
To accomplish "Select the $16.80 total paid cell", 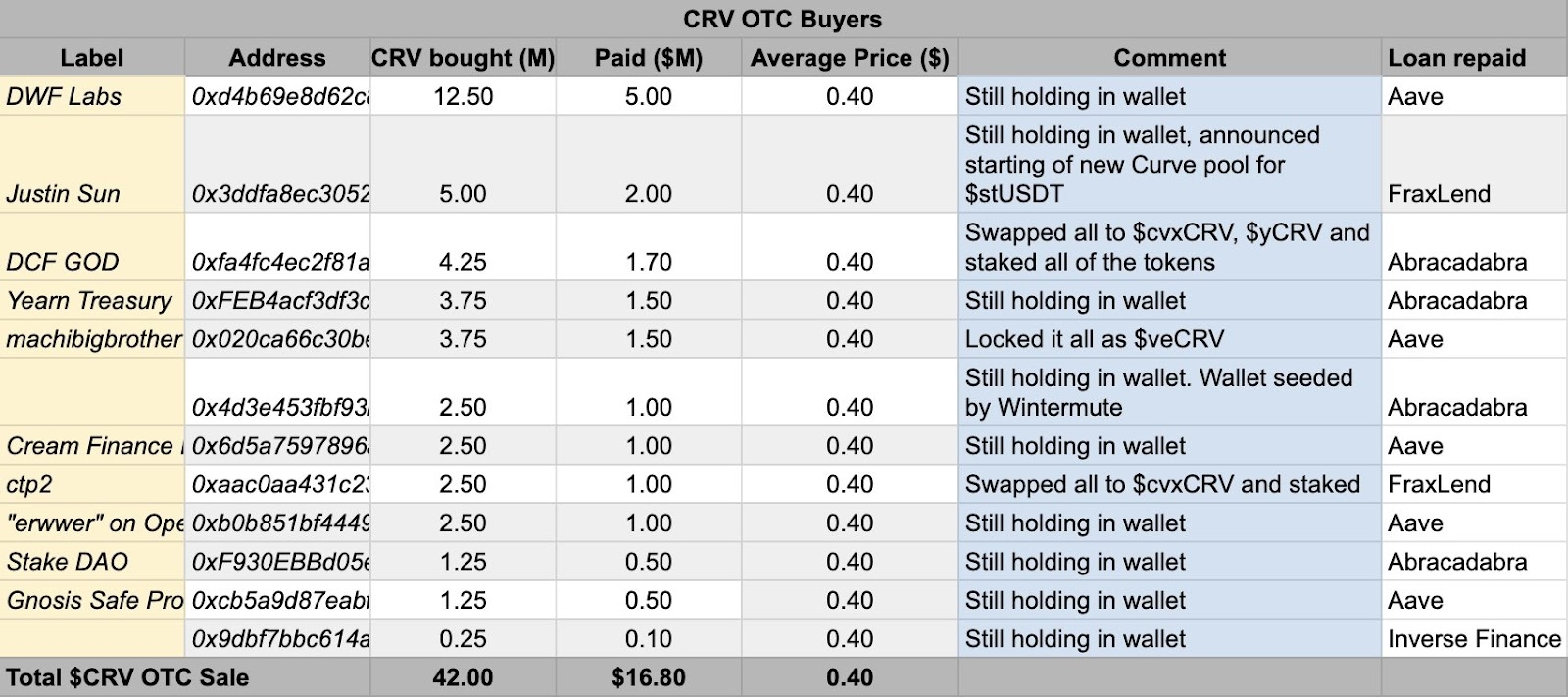I will pos(649,677).
